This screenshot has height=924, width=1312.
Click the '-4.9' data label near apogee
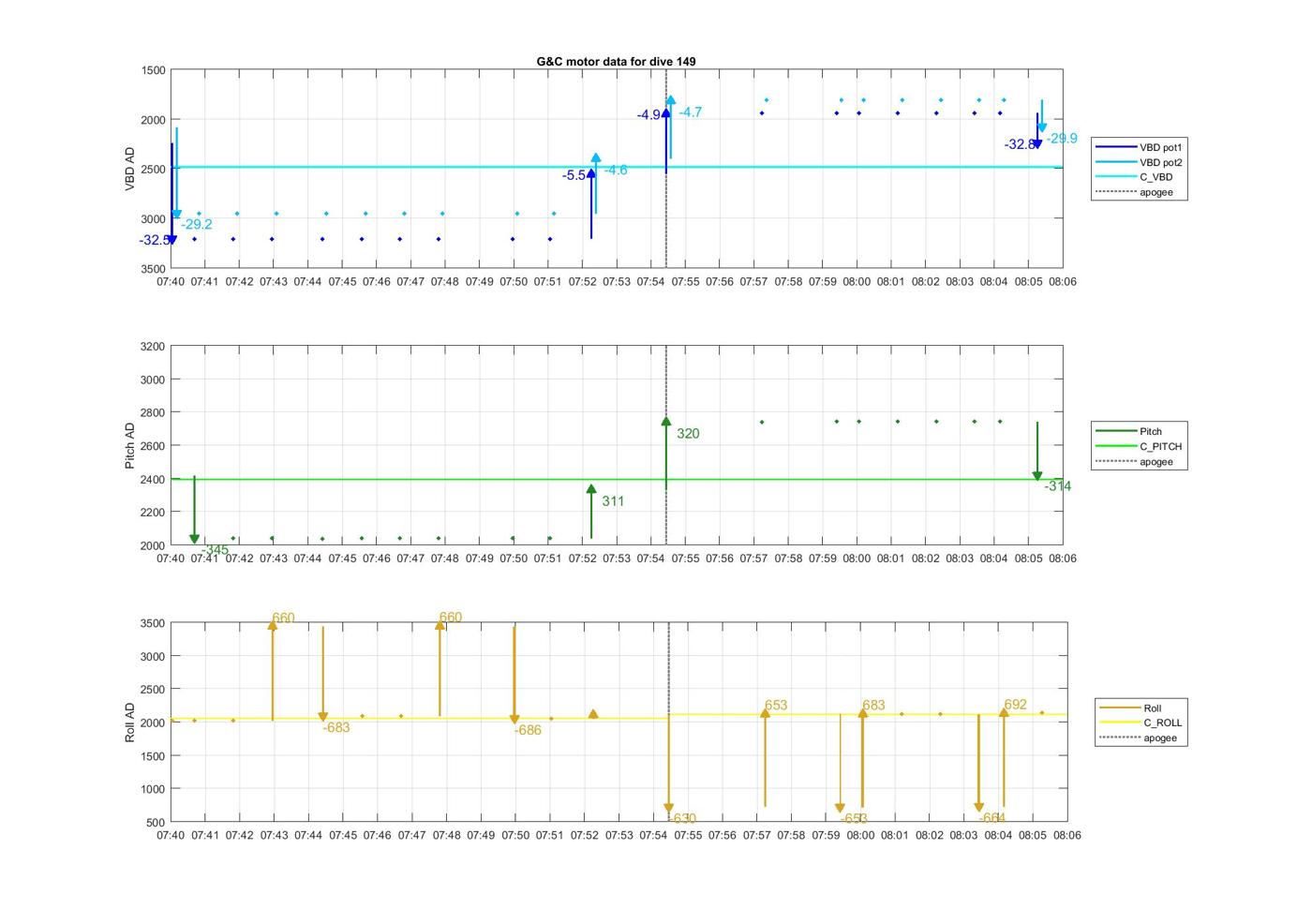coord(649,115)
